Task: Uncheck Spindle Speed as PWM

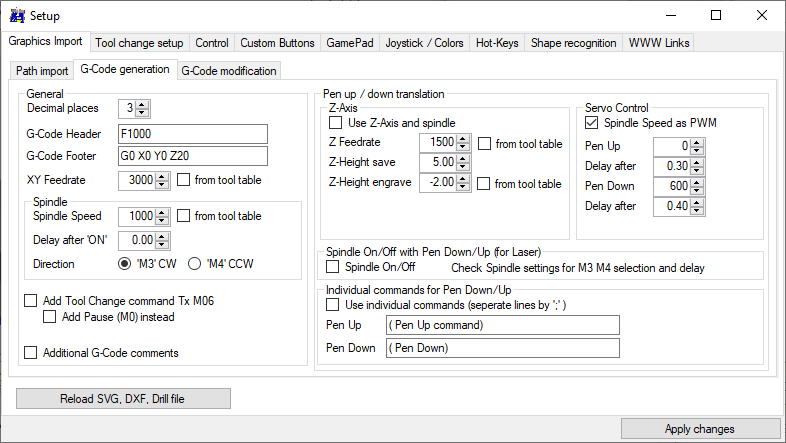Action: tap(592, 123)
